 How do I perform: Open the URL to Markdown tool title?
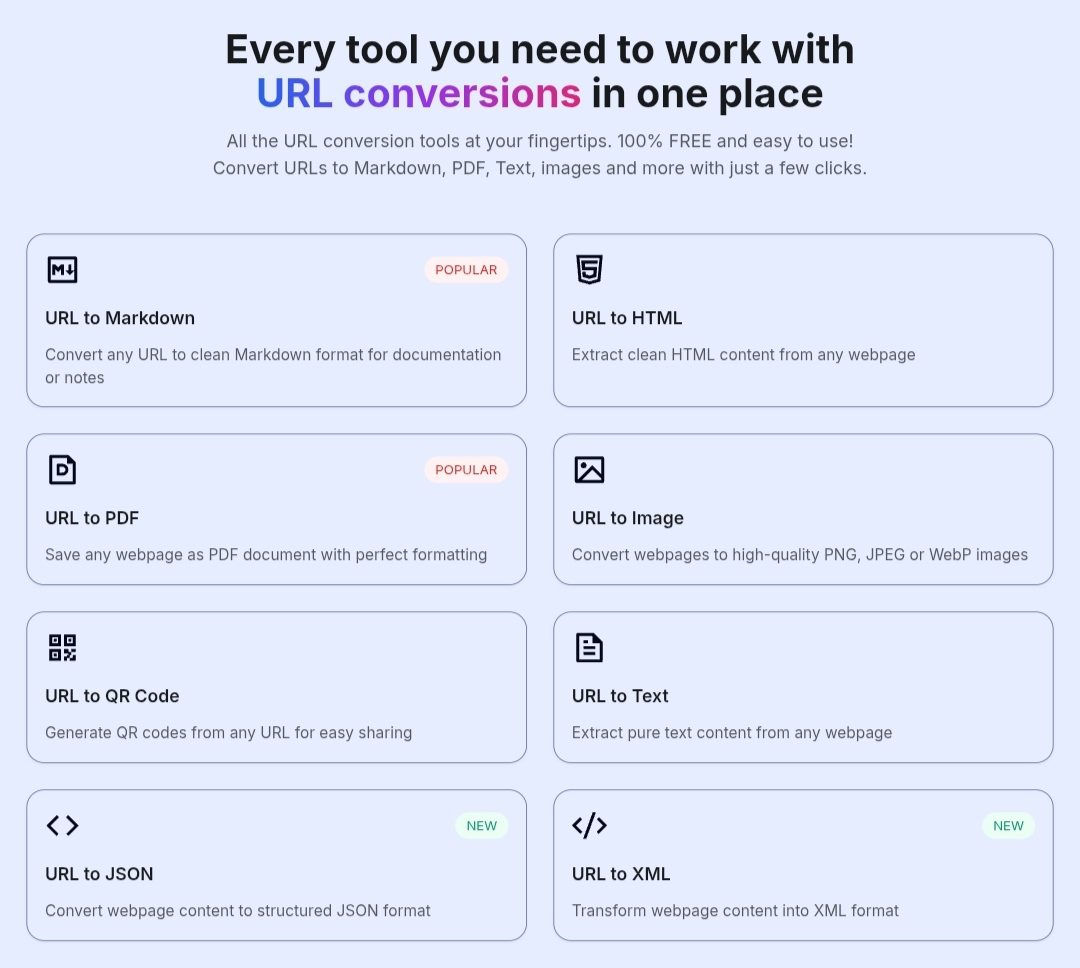[x=120, y=318]
